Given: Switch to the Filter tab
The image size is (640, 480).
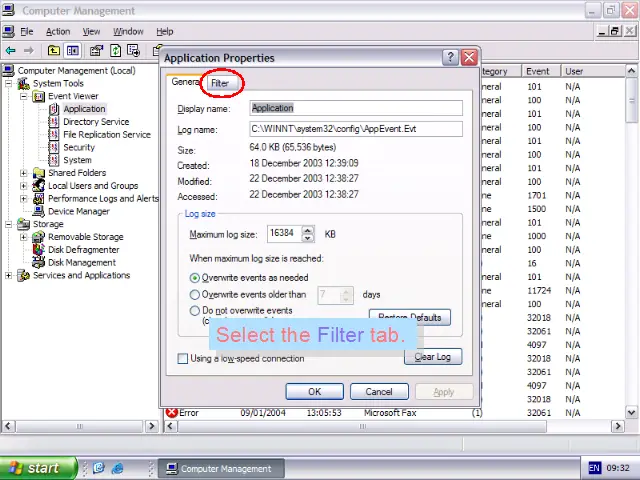Looking at the screenshot, I should tap(220, 83).
